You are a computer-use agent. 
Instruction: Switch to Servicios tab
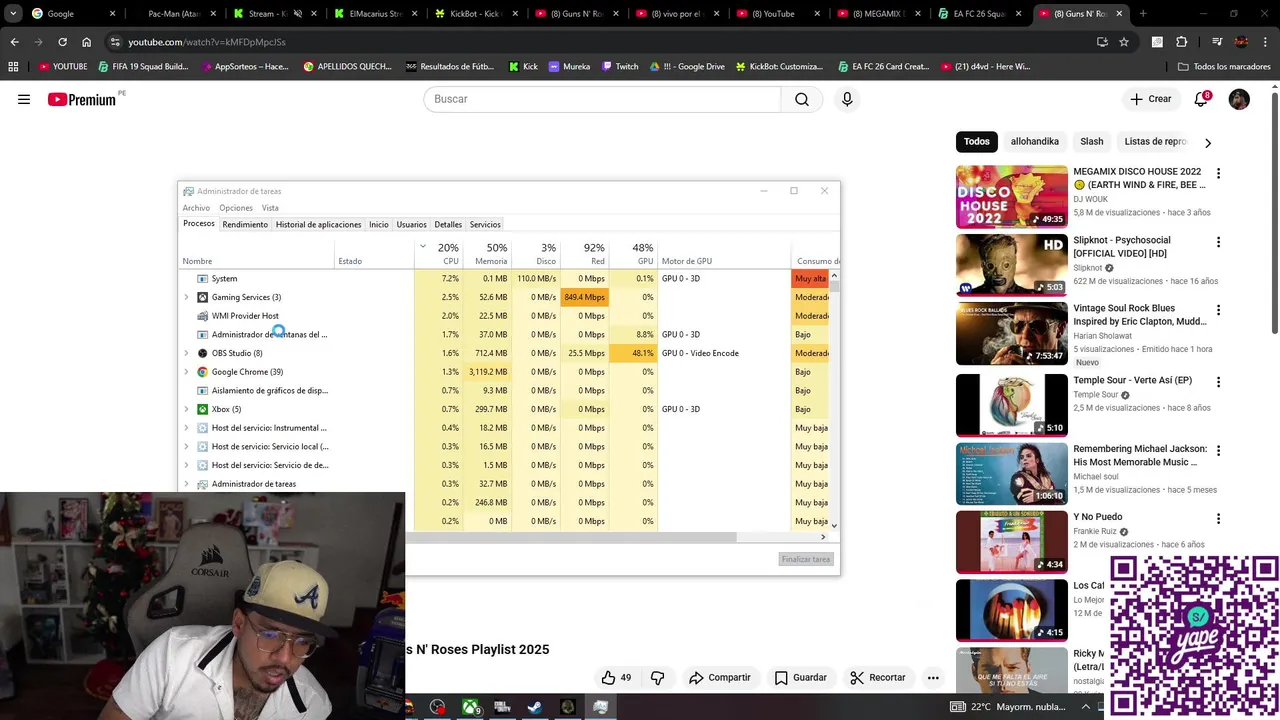click(485, 224)
